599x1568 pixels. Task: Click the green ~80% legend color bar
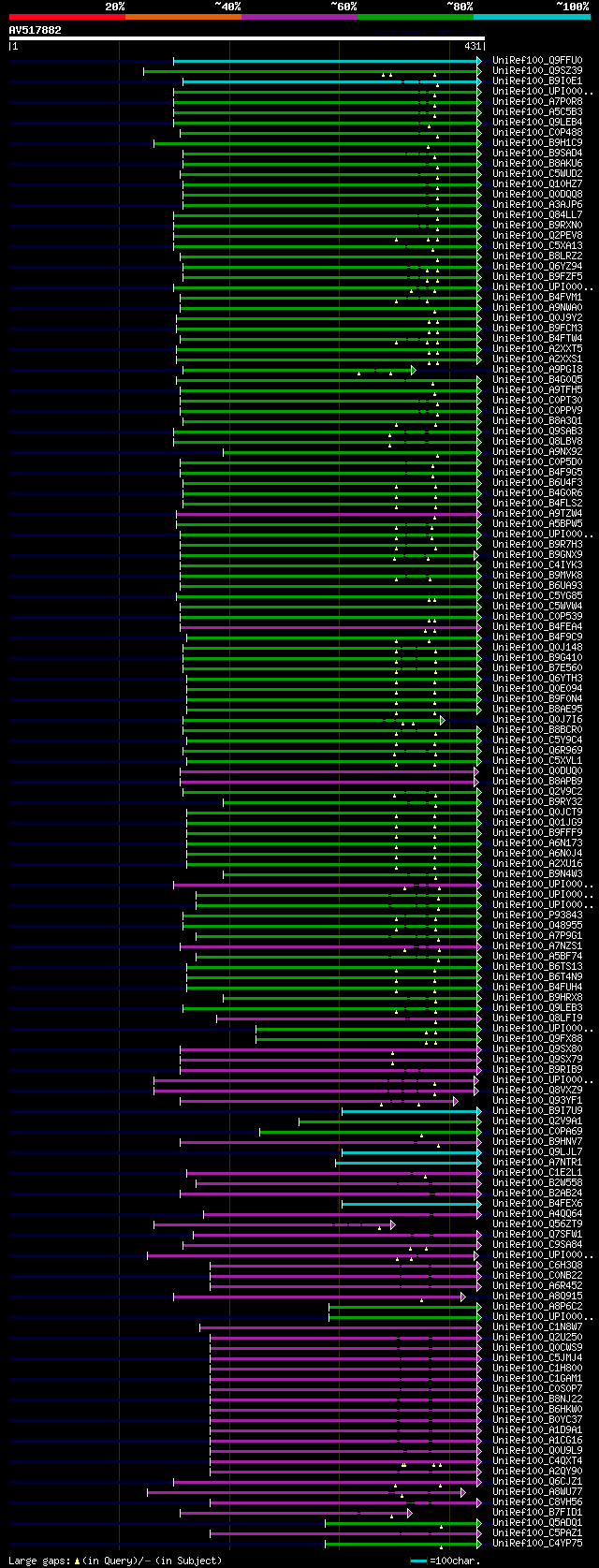coord(416,17)
